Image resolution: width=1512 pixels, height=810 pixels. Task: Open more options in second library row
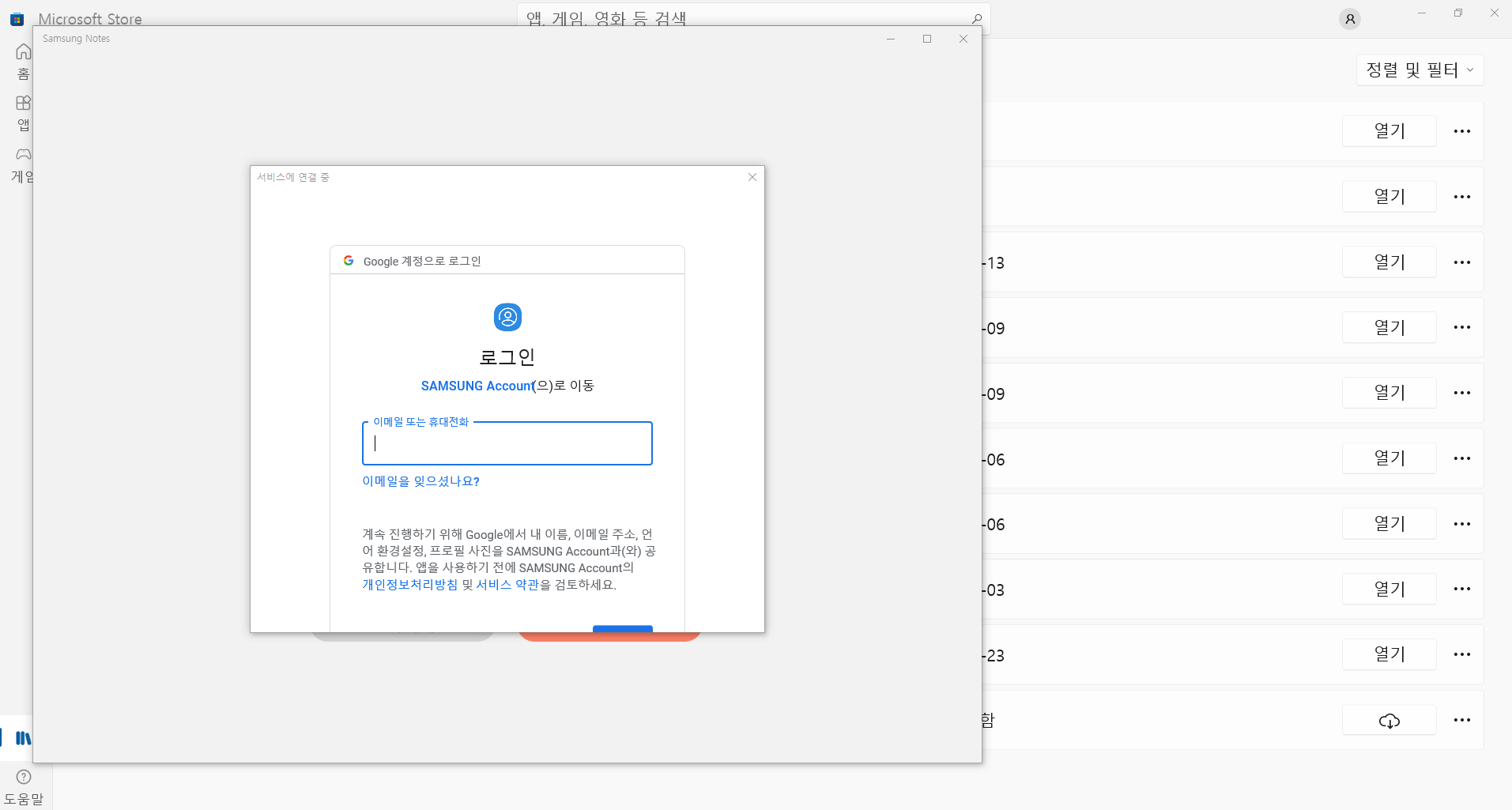(x=1462, y=197)
